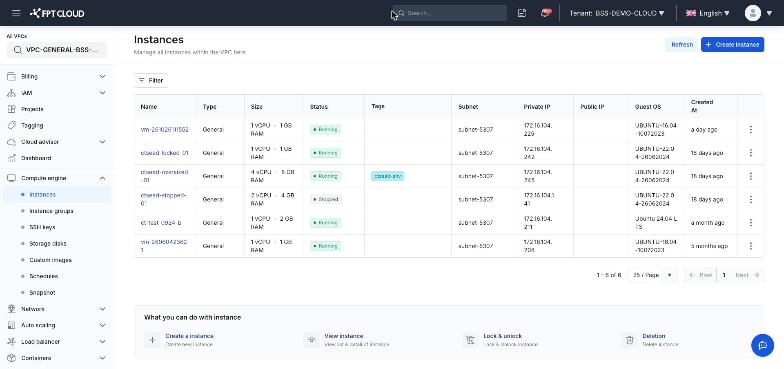784x369 pixels.
Task: Open Projects from the sidebar icon
Action: coord(12,109)
